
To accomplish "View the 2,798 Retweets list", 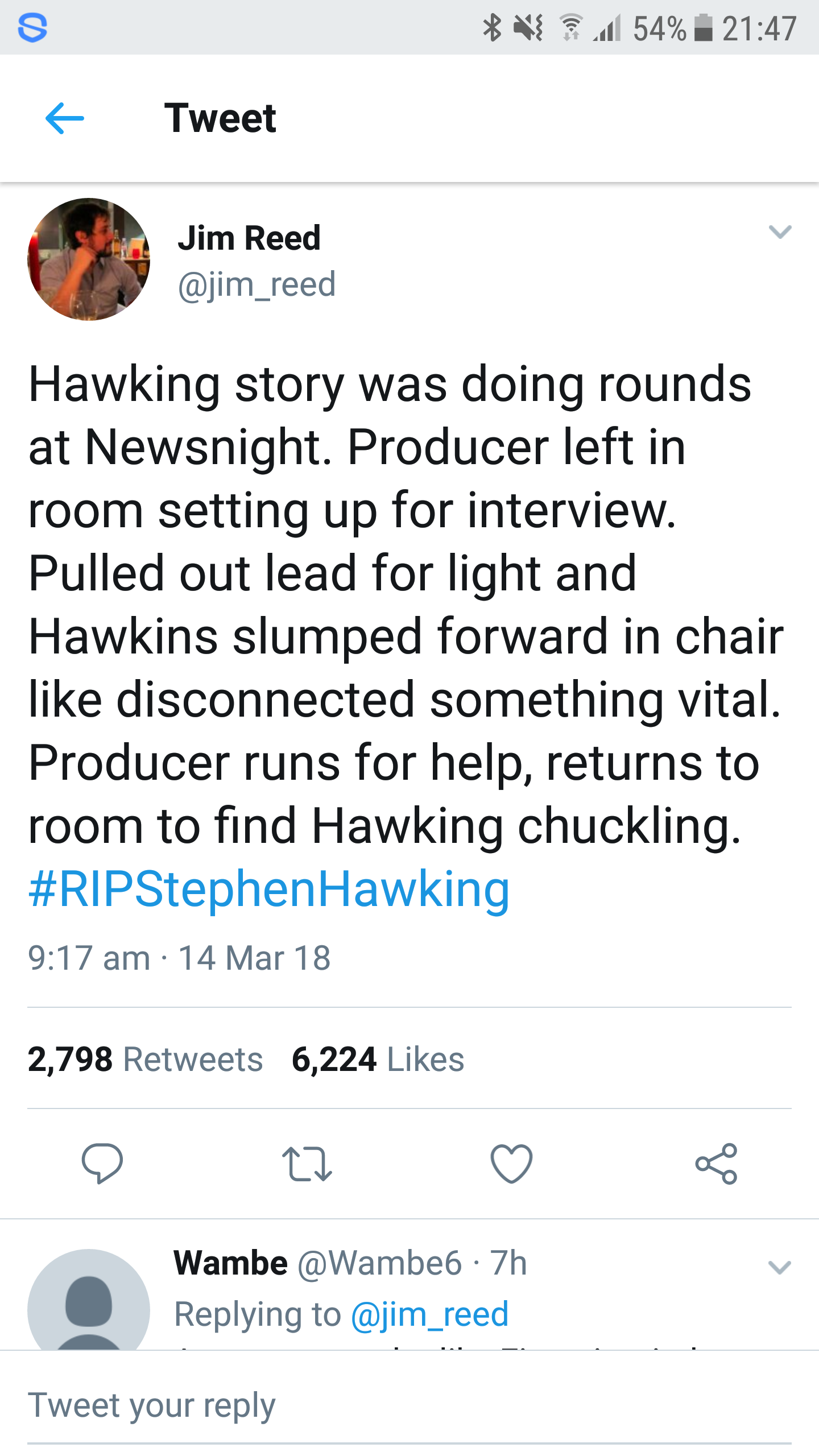I will (145, 1059).
